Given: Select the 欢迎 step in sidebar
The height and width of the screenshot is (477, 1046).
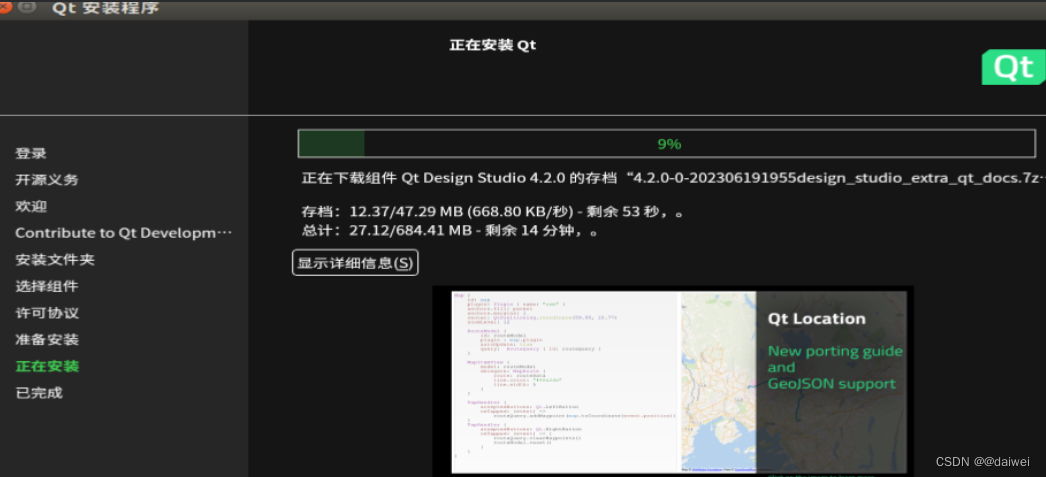Looking at the screenshot, I should click(x=31, y=207).
